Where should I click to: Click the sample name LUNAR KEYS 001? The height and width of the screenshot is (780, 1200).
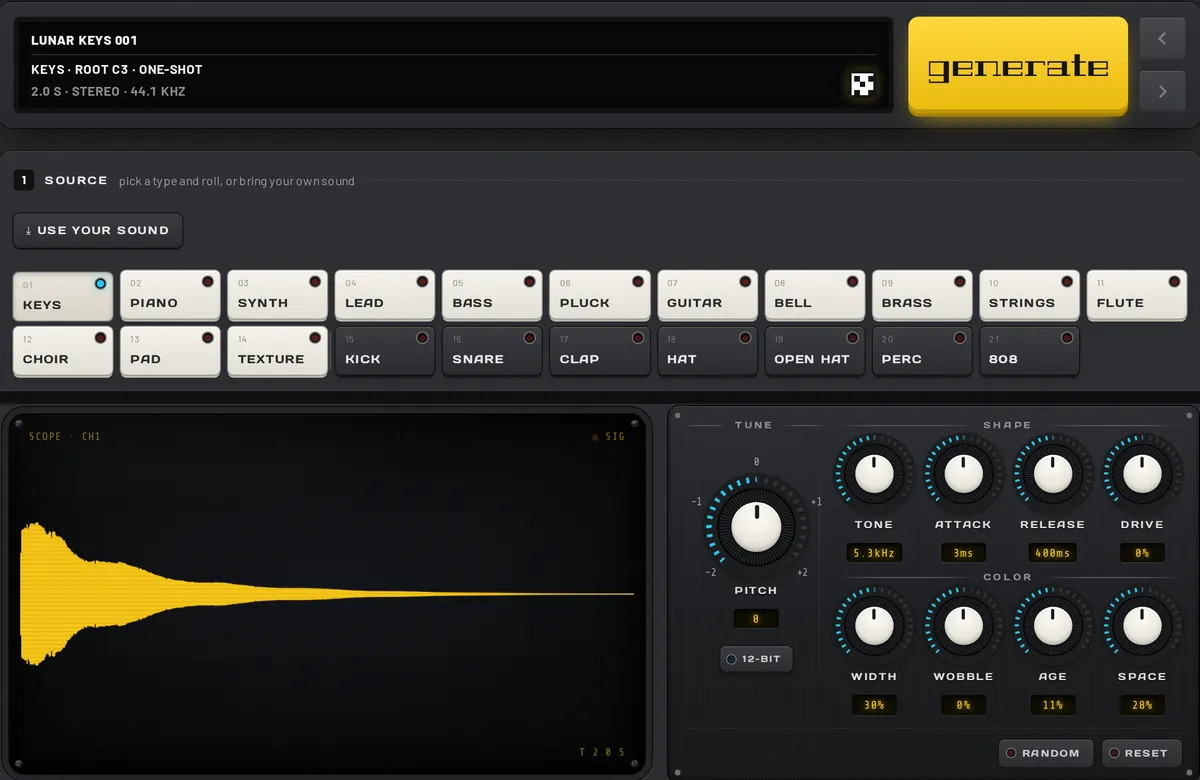coord(84,40)
